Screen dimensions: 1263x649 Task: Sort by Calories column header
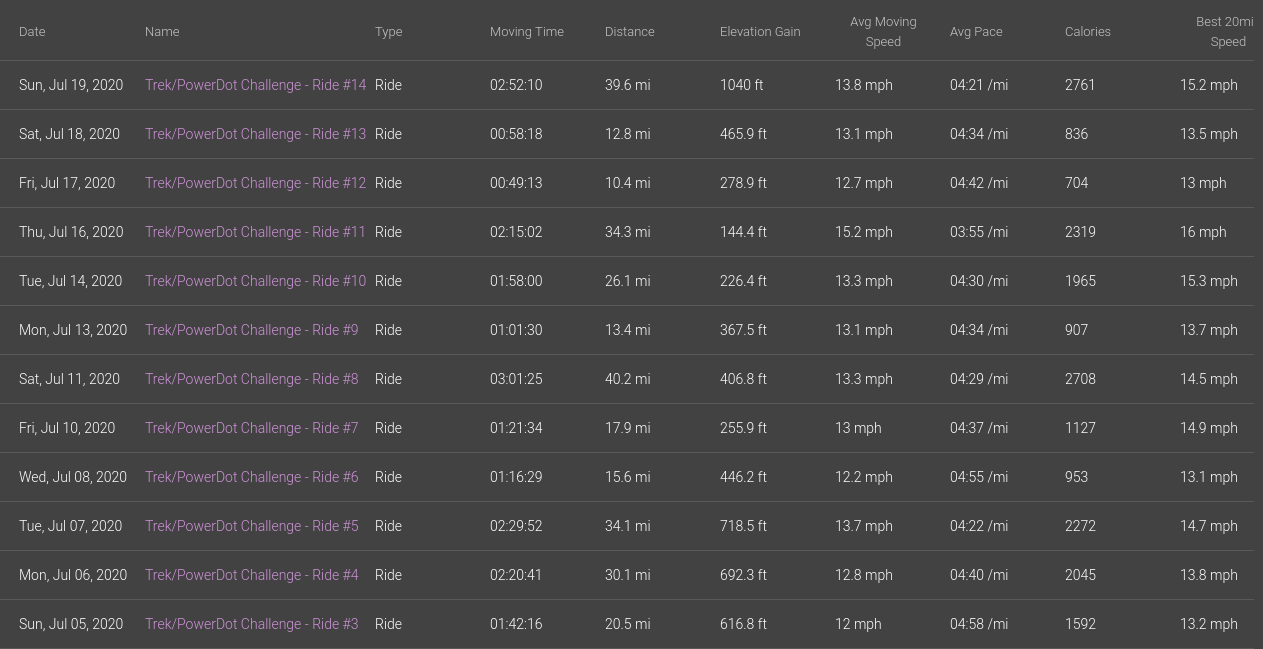[1088, 32]
